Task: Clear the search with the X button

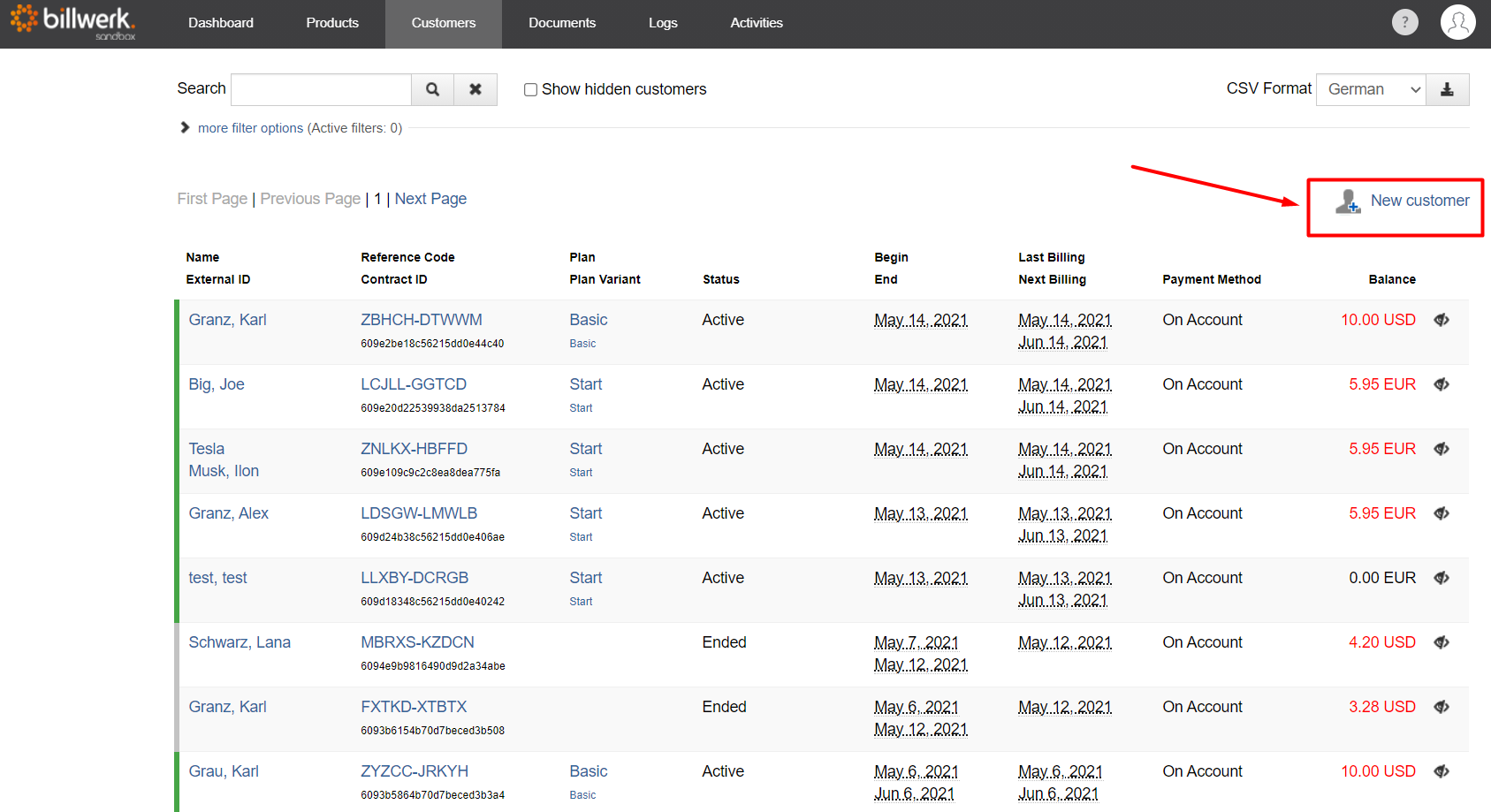Action: [x=475, y=89]
